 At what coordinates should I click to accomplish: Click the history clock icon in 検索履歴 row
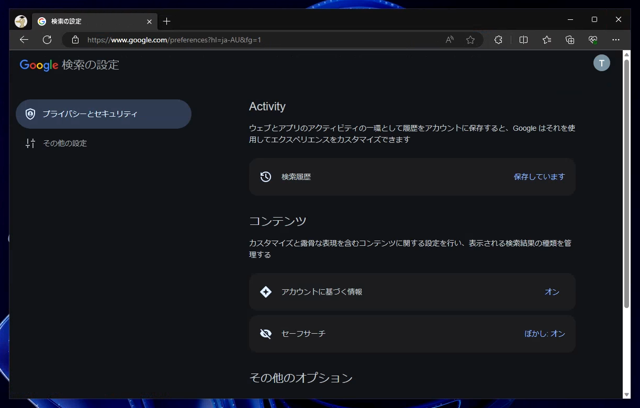(266, 177)
